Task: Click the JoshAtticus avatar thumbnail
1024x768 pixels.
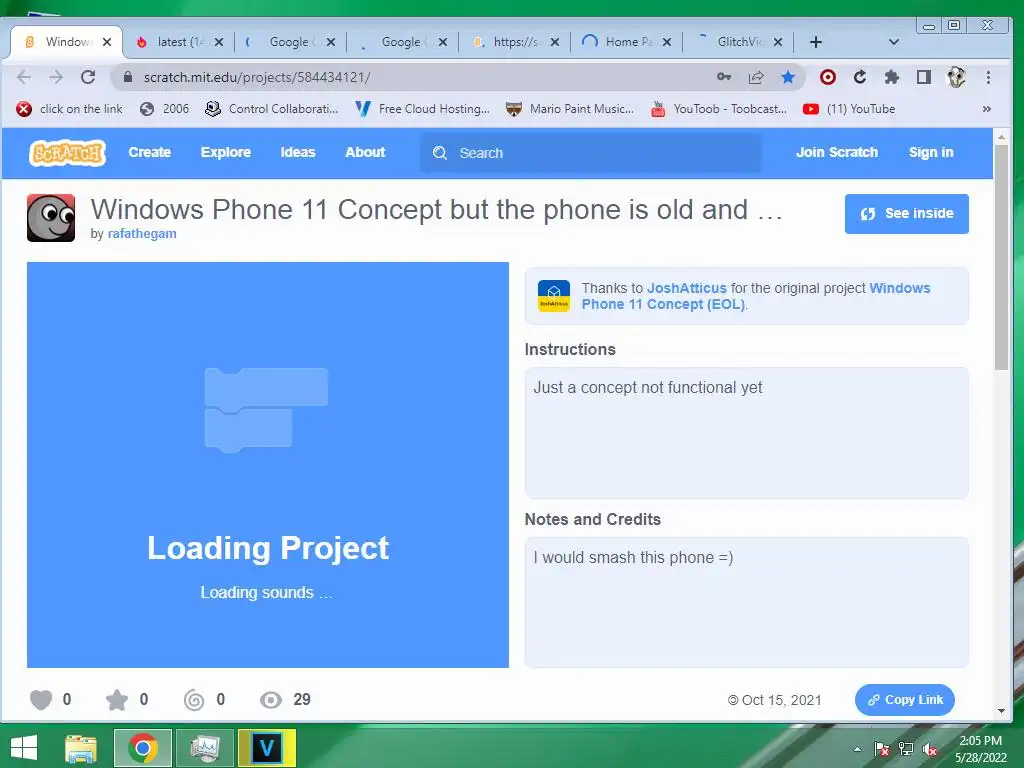Action: tap(554, 296)
